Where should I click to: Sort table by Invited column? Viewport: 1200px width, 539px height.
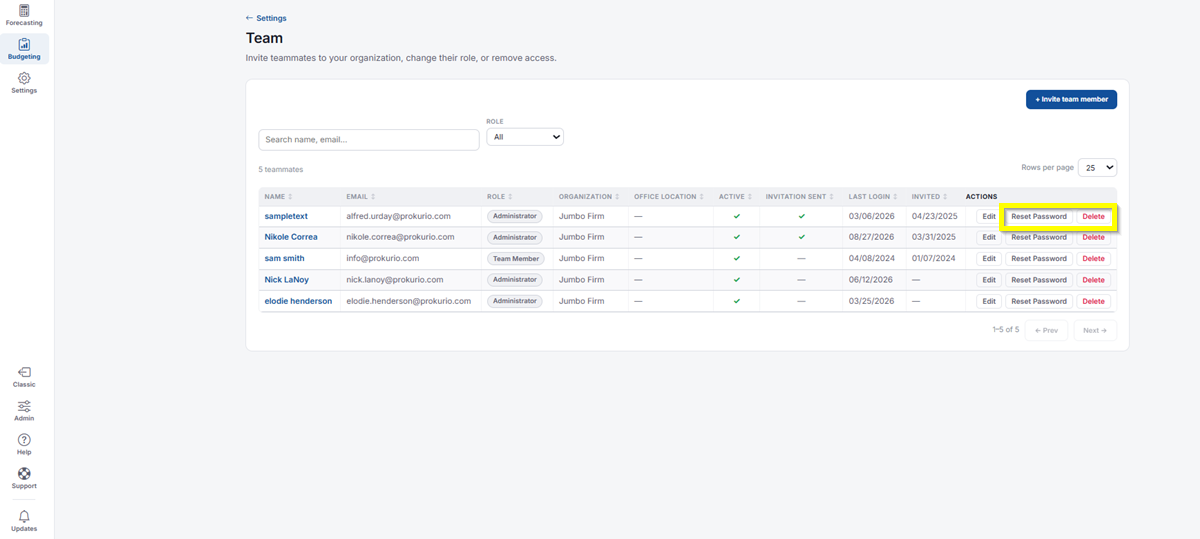[x=929, y=197]
